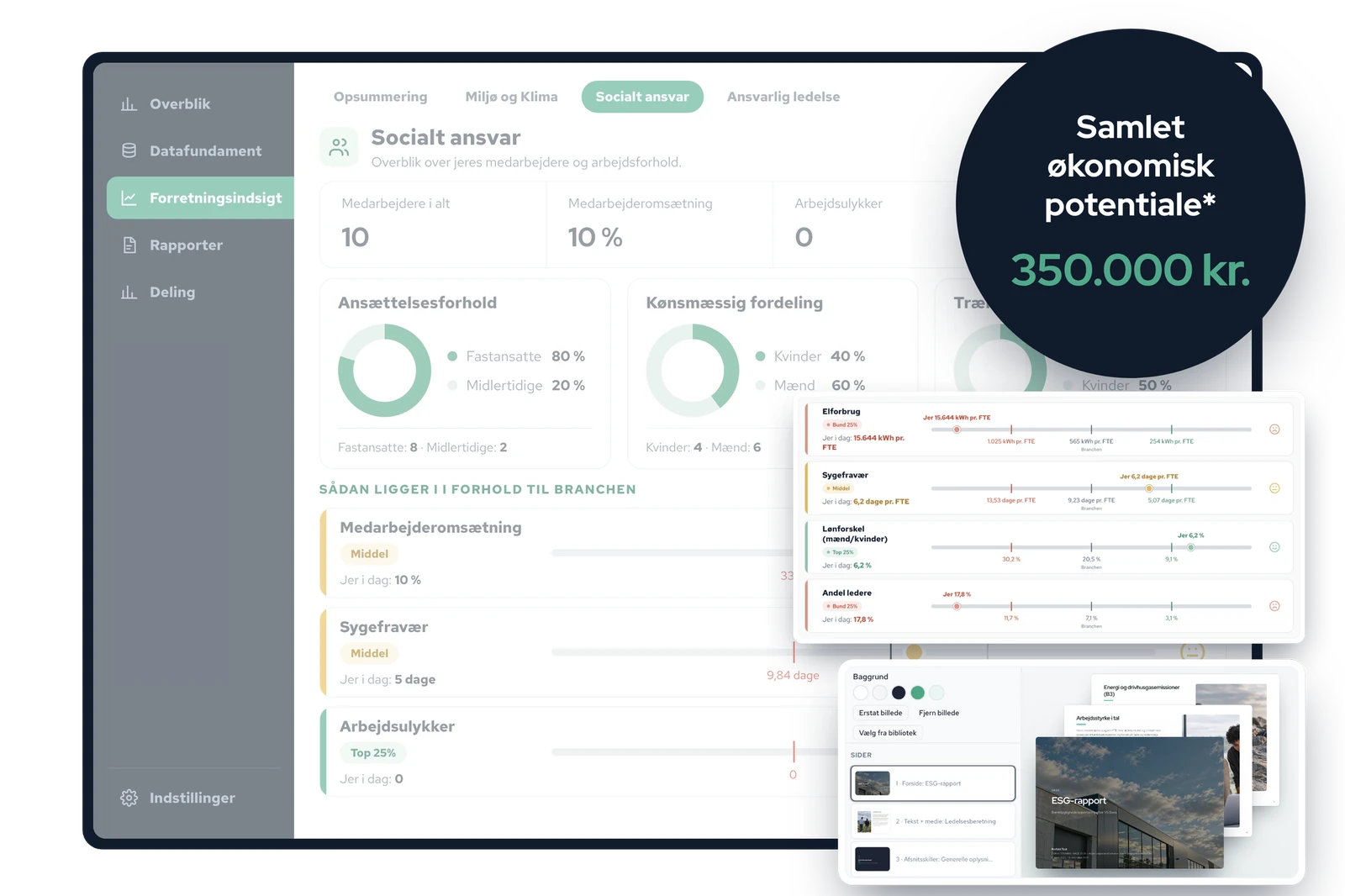Click the Rapporter document icon
1345x896 pixels.
tap(129, 245)
